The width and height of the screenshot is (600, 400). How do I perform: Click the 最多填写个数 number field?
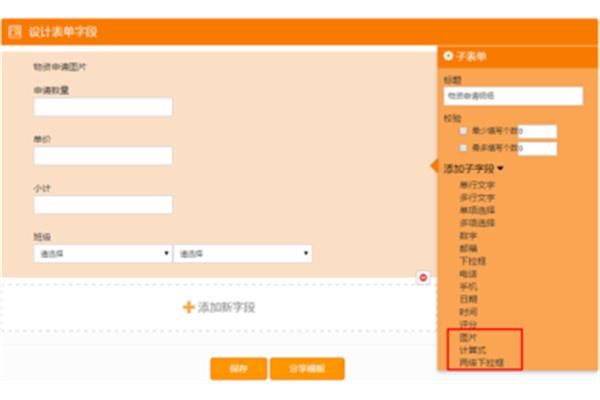537,149
